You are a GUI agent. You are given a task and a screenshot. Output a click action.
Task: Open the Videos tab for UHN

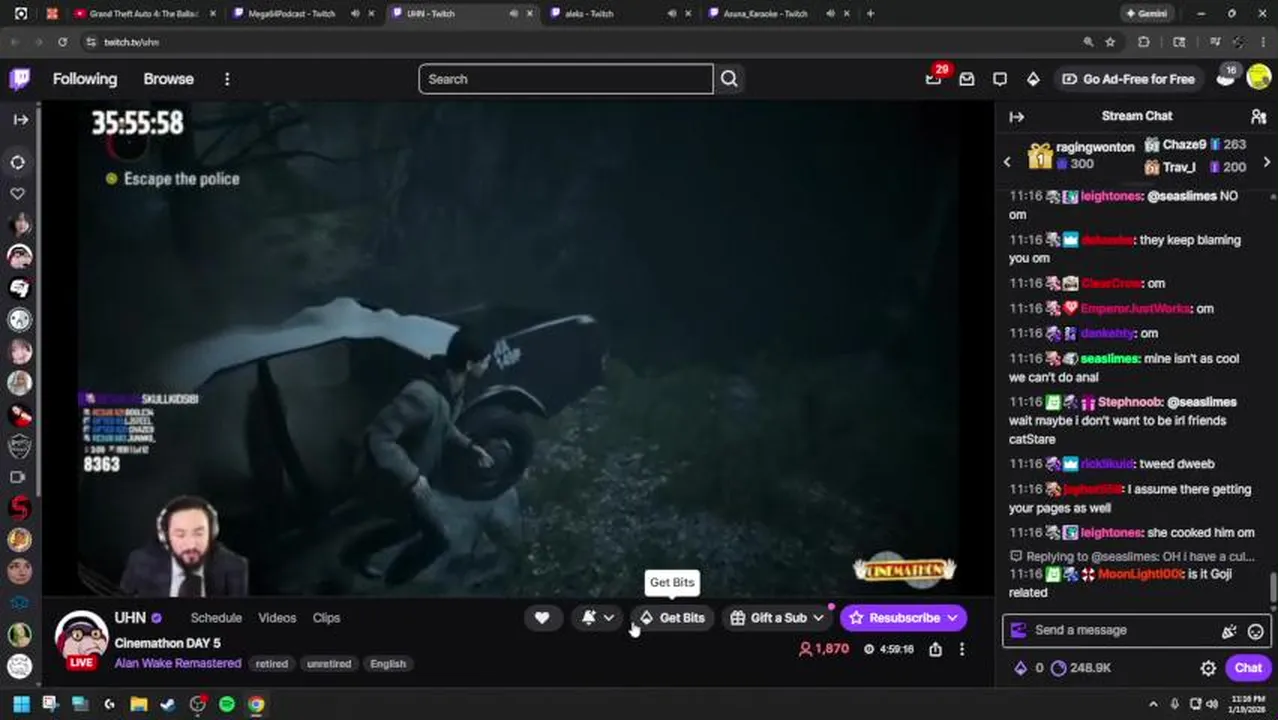point(277,618)
